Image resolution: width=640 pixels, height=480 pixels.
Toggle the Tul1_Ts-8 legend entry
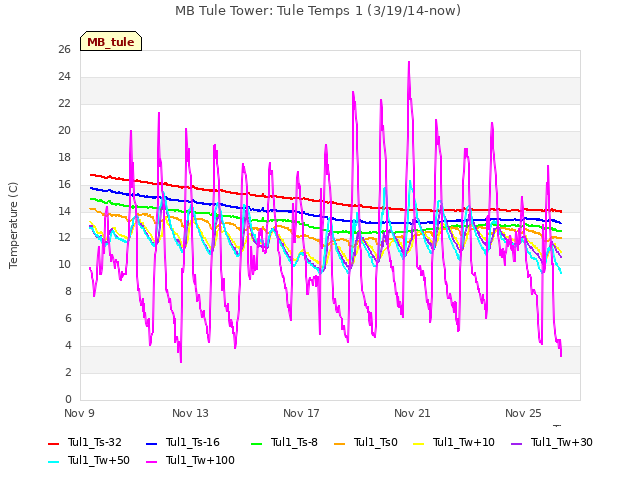click(284, 442)
